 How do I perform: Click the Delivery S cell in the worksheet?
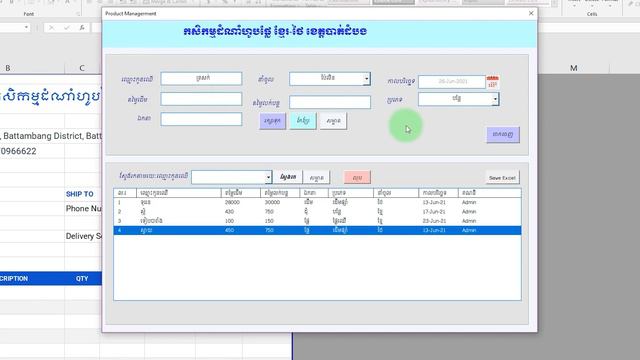pyautogui.click(x=83, y=236)
